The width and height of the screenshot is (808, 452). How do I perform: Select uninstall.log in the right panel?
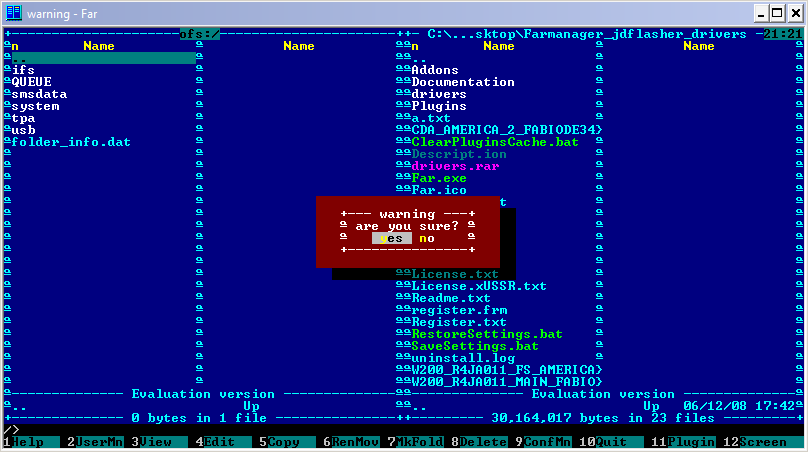click(x=463, y=358)
